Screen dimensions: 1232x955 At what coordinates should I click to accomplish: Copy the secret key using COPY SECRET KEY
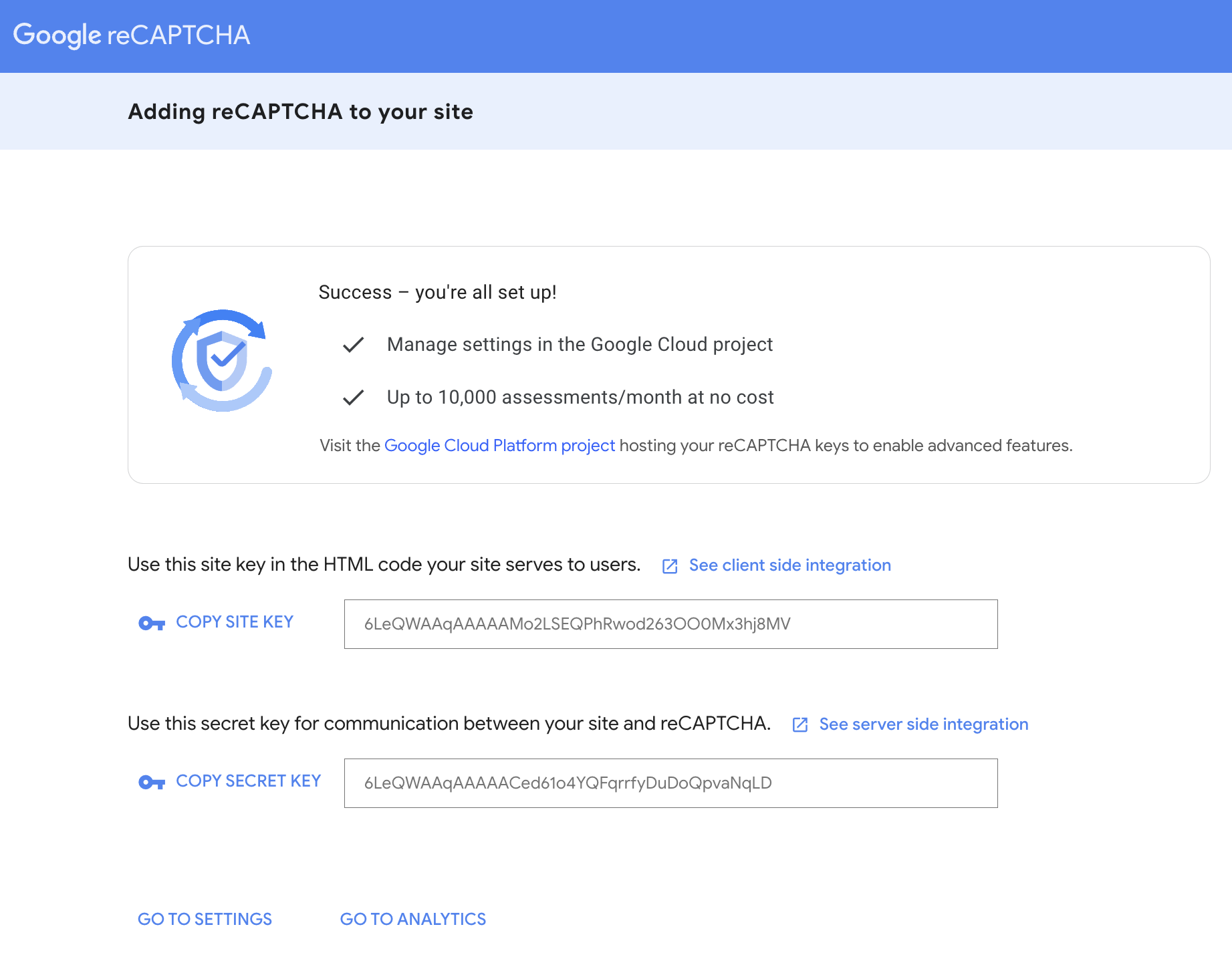pyautogui.click(x=248, y=781)
